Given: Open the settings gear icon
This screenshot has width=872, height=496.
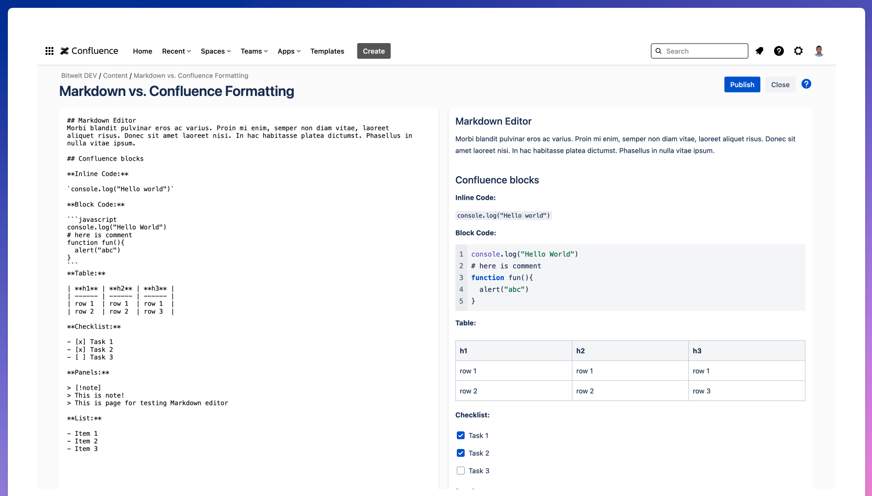Looking at the screenshot, I should tap(798, 51).
